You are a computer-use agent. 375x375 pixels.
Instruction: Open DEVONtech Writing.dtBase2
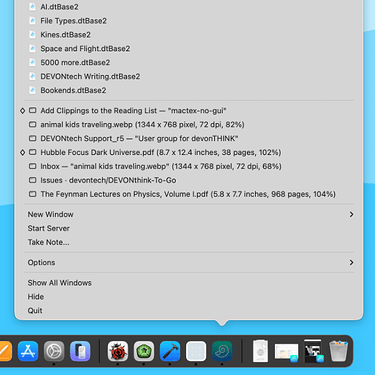(x=189, y=76)
